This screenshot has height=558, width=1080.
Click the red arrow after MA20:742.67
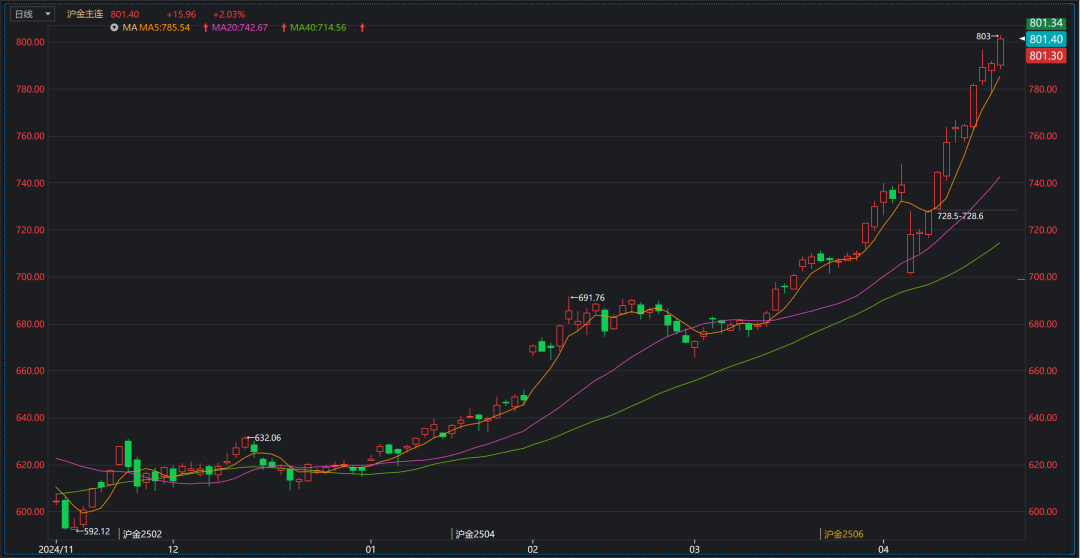[283, 27]
